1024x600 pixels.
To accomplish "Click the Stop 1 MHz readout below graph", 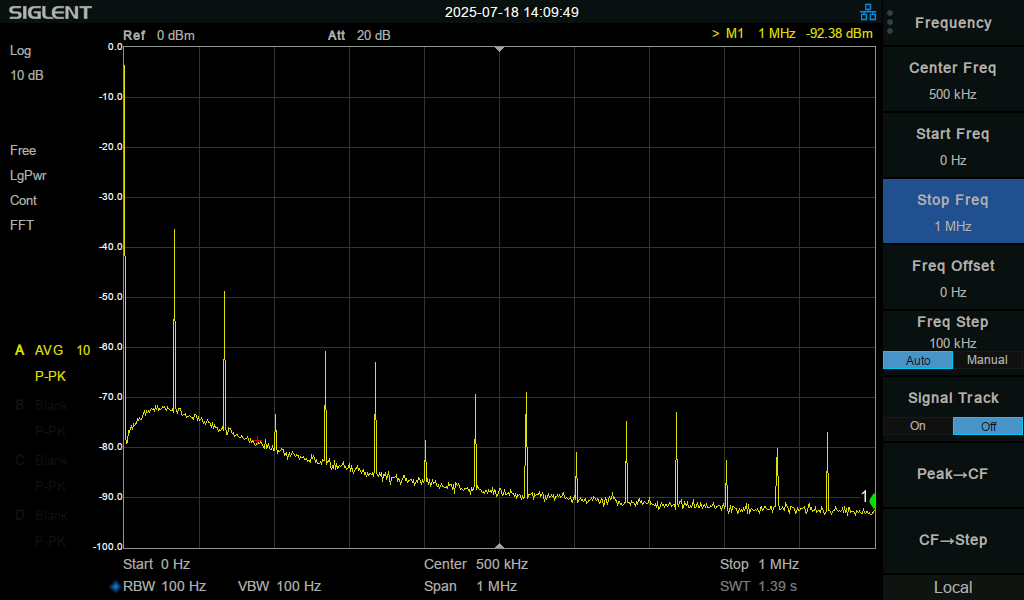I will (x=760, y=564).
